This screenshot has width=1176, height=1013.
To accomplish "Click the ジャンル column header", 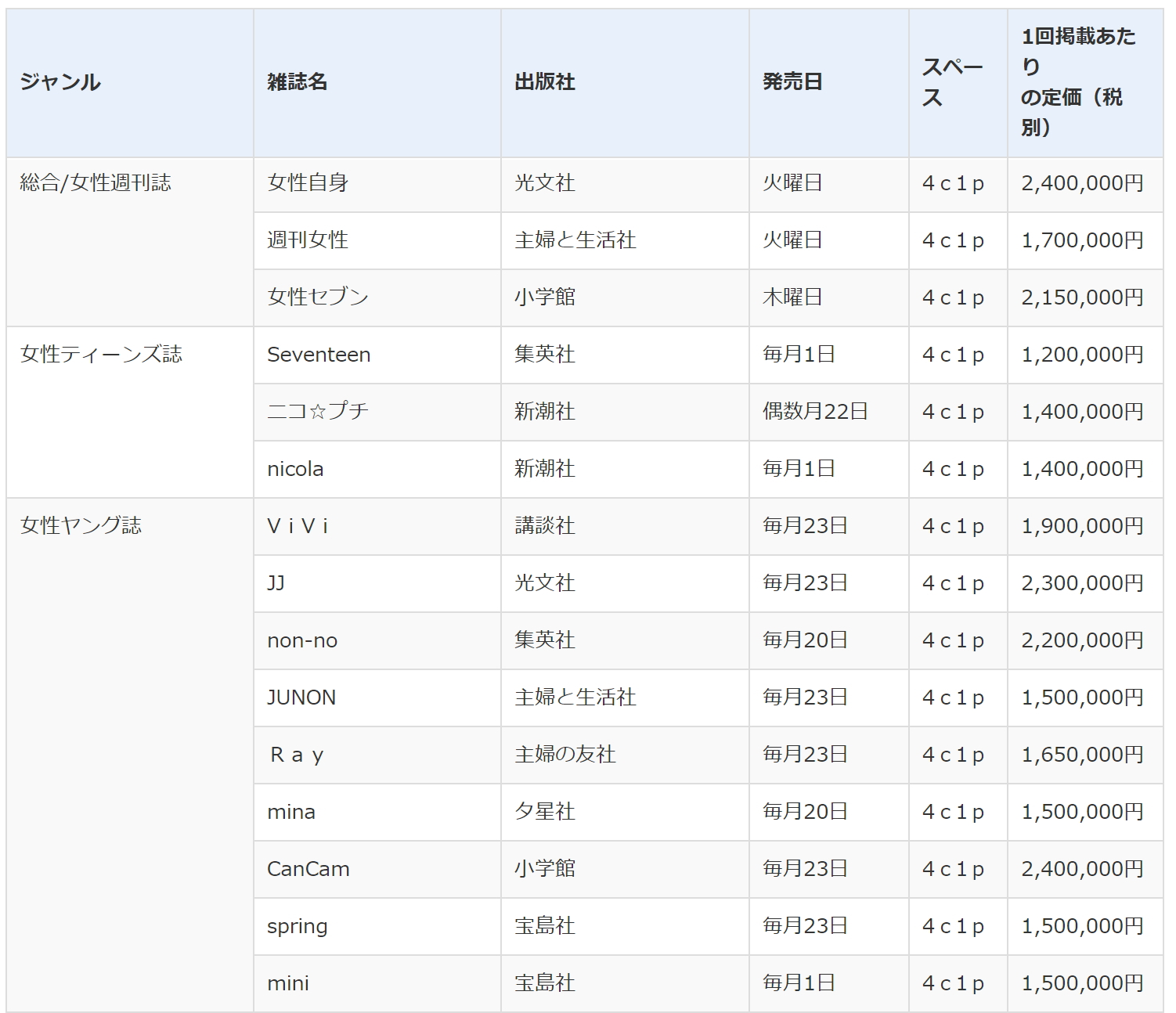I will tap(60, 82).
